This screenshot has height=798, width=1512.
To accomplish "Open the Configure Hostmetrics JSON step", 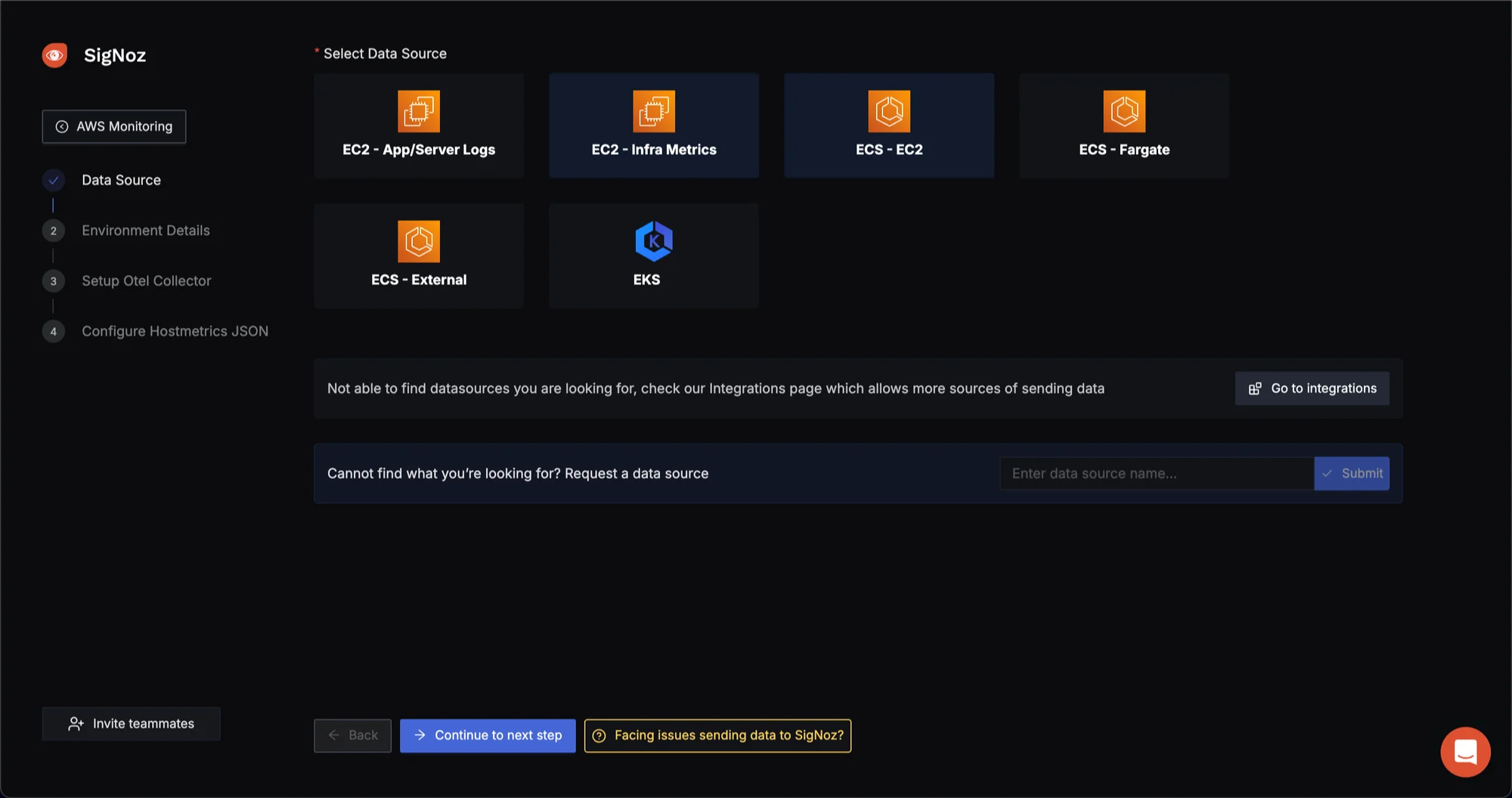I will [175, 332].
